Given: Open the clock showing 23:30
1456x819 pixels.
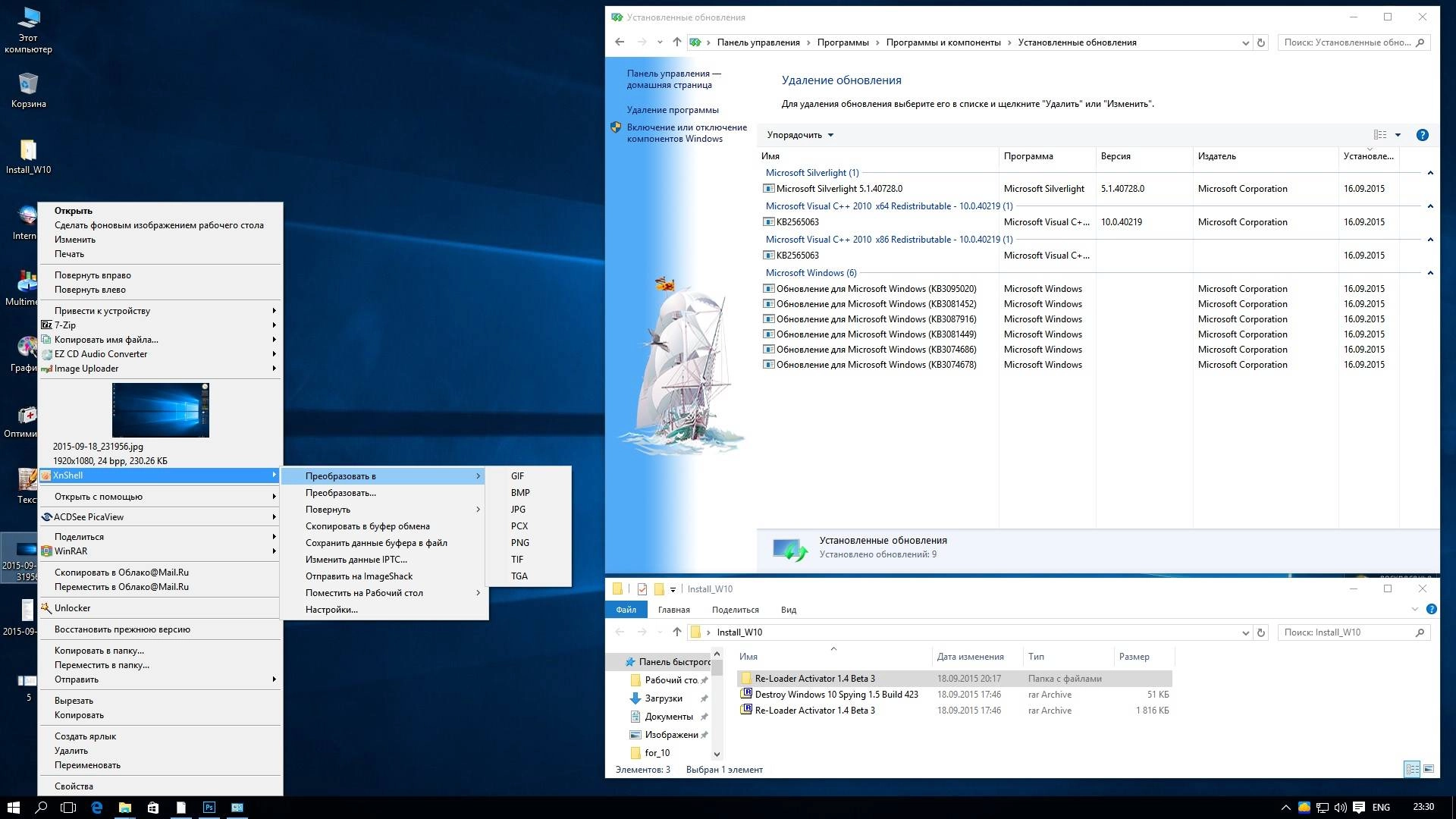Looking at the screenshot, I should (x=1423, y=807).
